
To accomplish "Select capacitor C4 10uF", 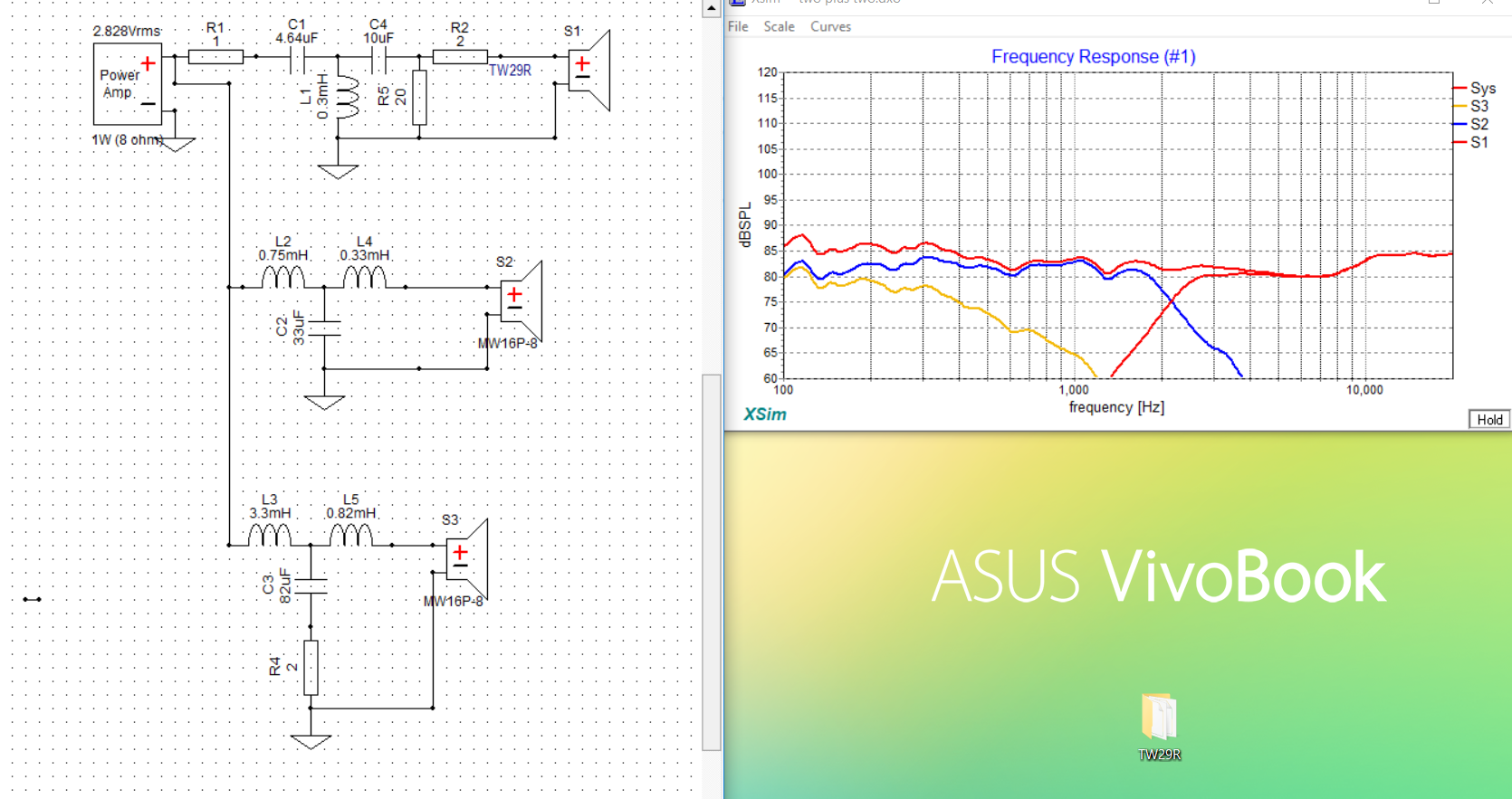I will [378, 60].
